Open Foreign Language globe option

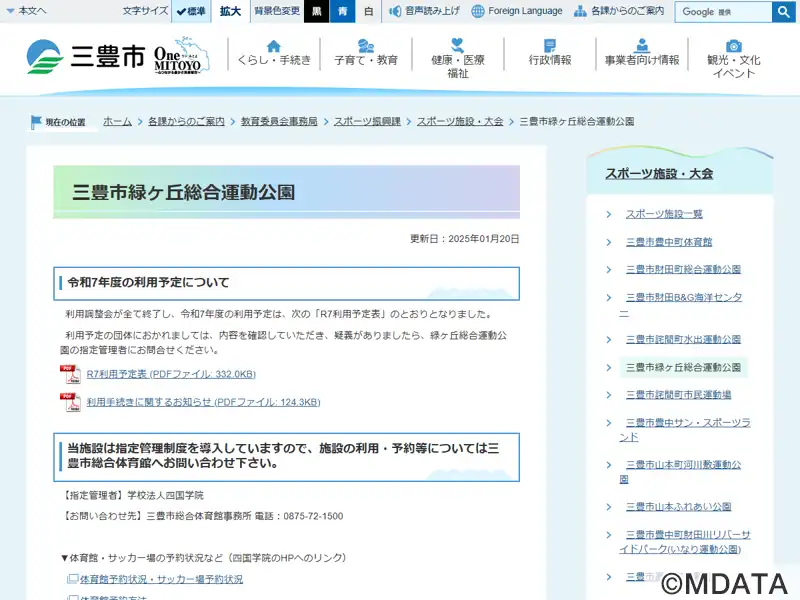pyautogui.click(x=517, y=11)
